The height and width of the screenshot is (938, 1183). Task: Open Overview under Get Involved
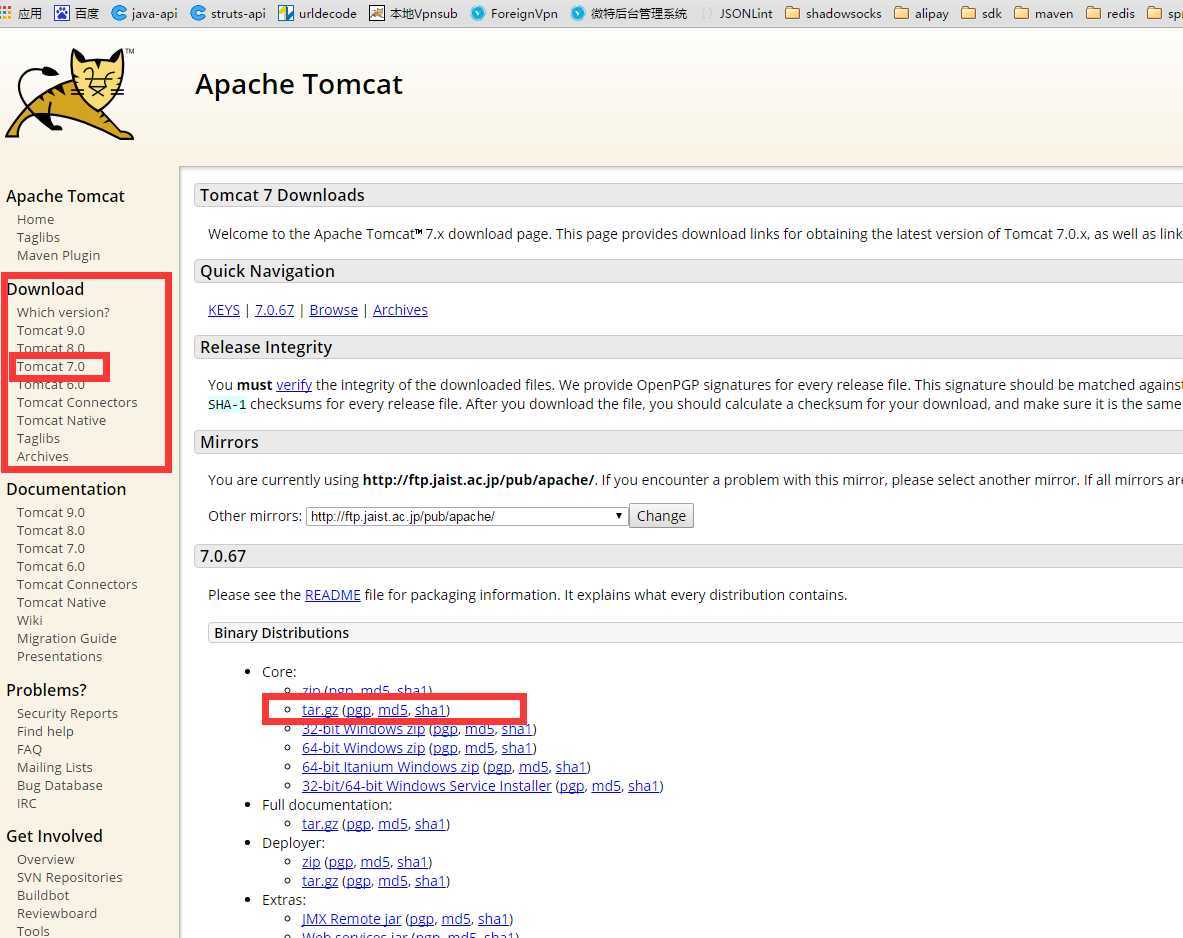(45, 860)
